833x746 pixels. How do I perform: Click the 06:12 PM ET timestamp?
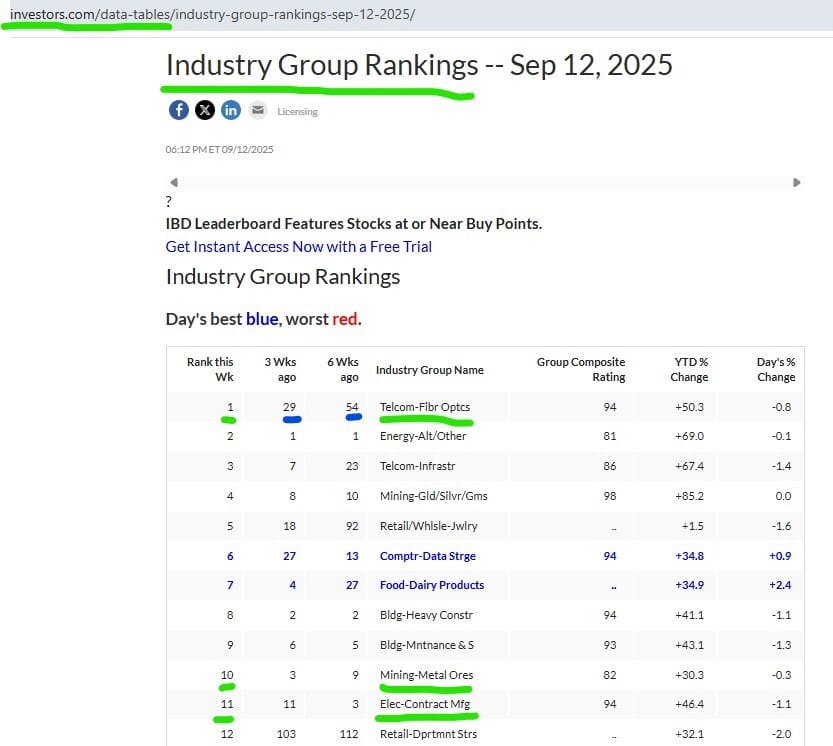[x=219, y=149]
